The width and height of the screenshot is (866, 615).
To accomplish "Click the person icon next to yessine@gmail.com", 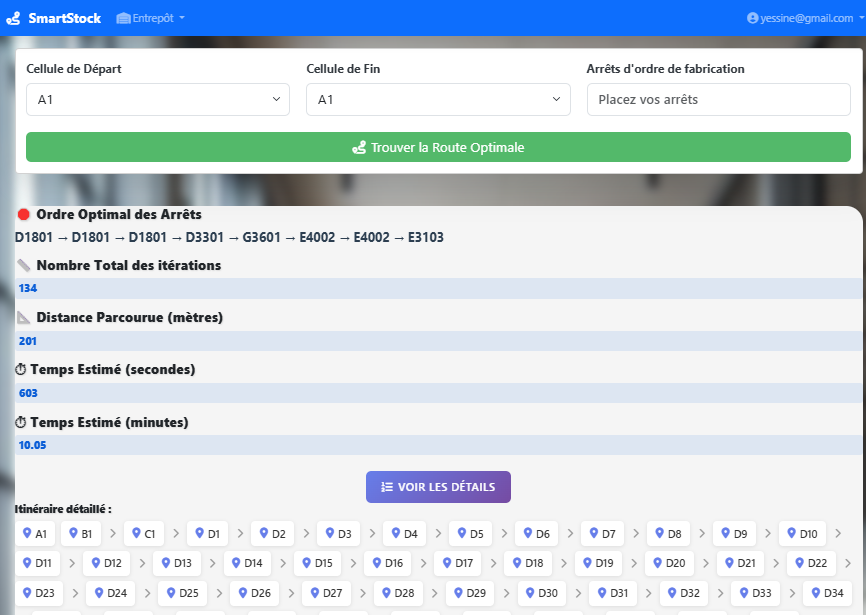I will [753, 17].
